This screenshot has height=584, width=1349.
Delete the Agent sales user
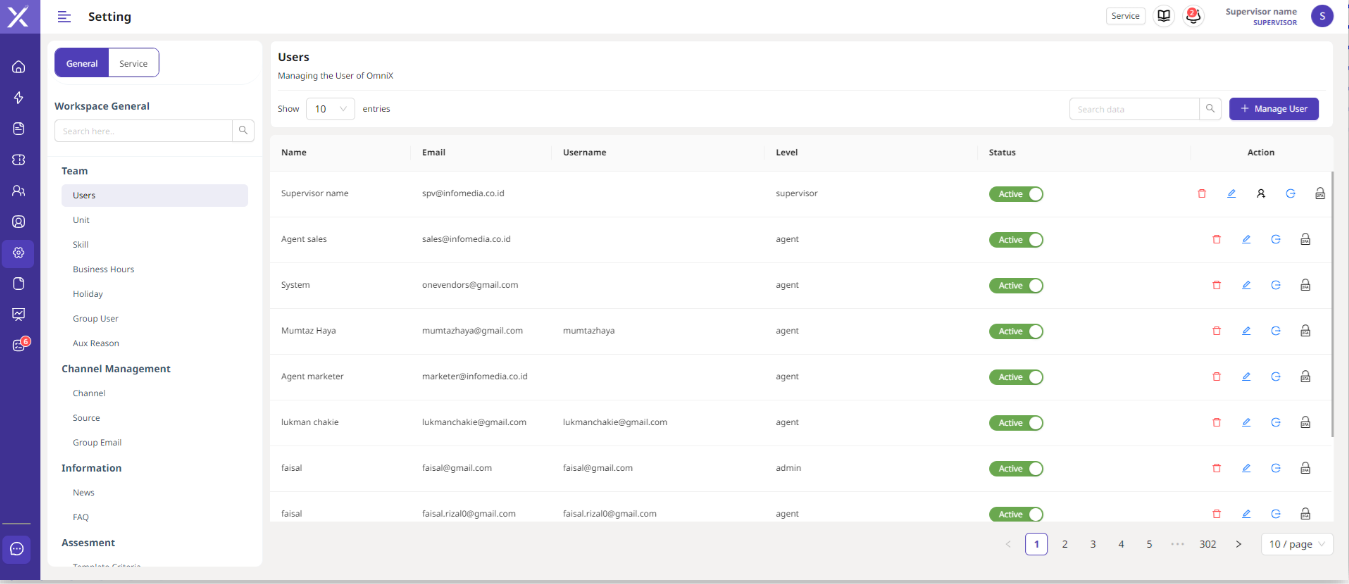(1216, 239)
